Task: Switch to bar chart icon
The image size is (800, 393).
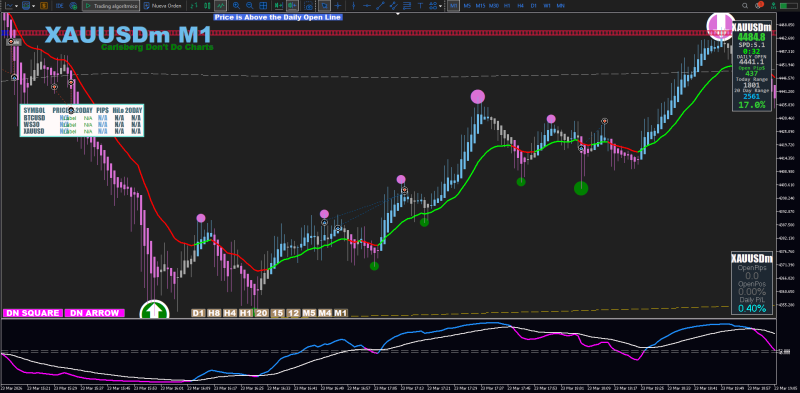Action: coord(194,6)
